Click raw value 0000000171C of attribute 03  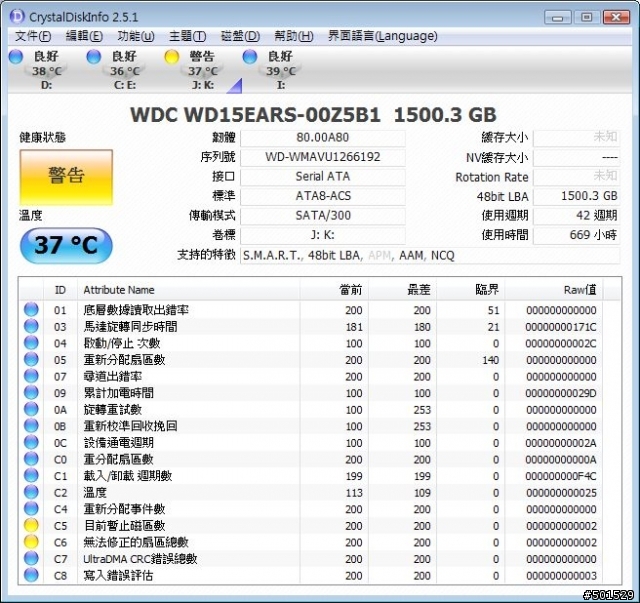[x=561, y=327]
